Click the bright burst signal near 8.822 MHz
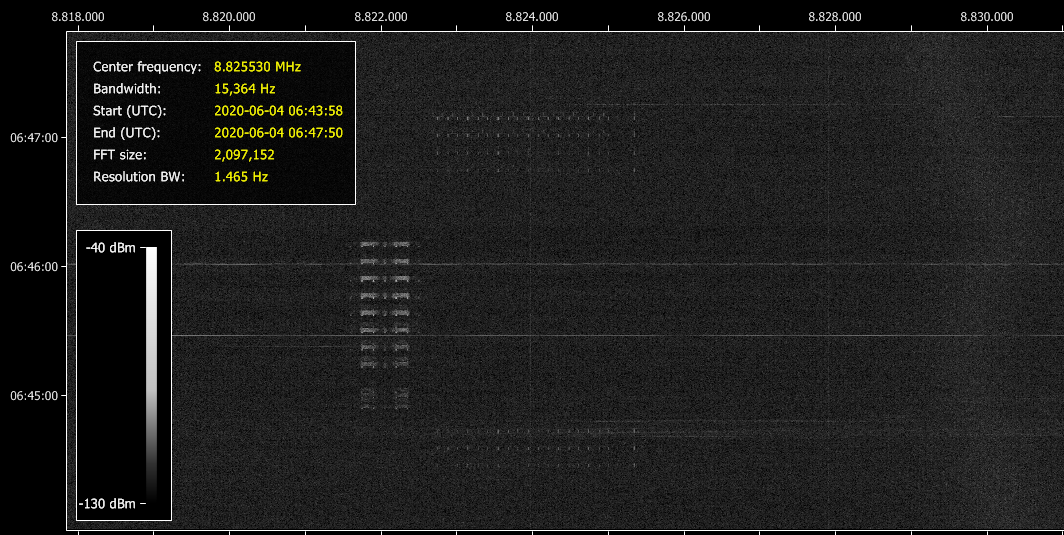Viewport: 1064px width, 535px height. click(x=385, y=325)
